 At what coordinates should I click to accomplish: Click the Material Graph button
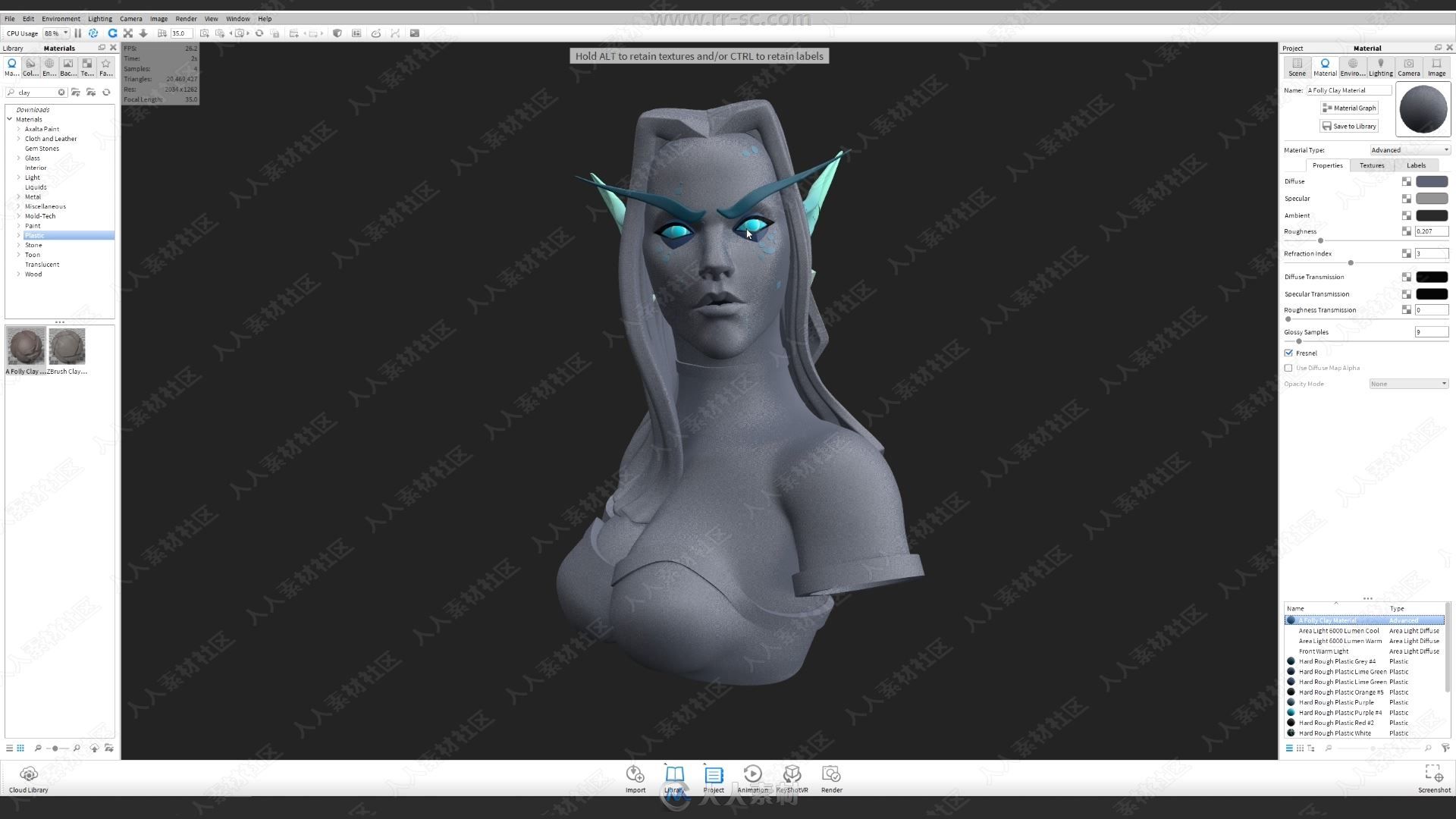(x=1349, y=108)
